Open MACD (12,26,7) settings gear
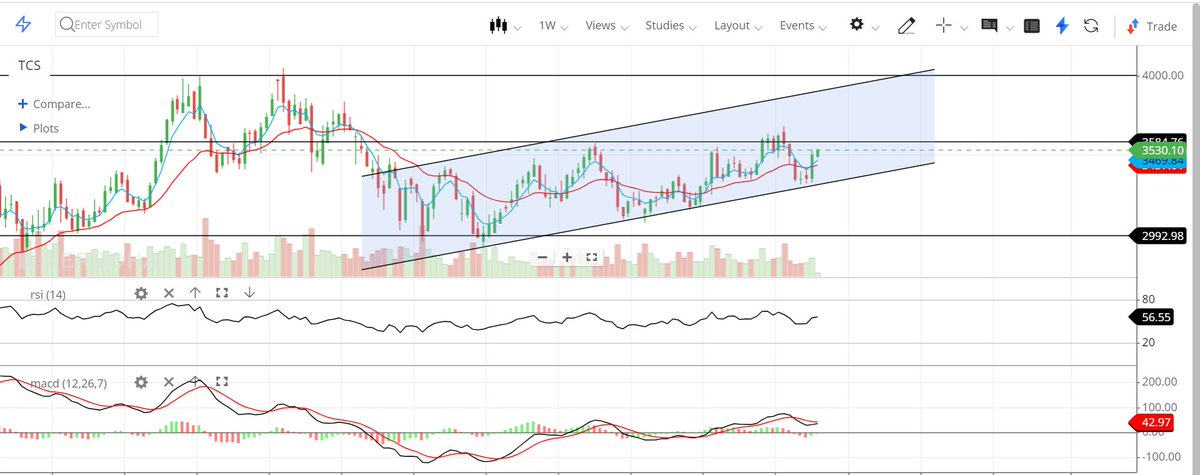Image resolution: width=1200 pixels, height=475 pixels. click(141, 382)
